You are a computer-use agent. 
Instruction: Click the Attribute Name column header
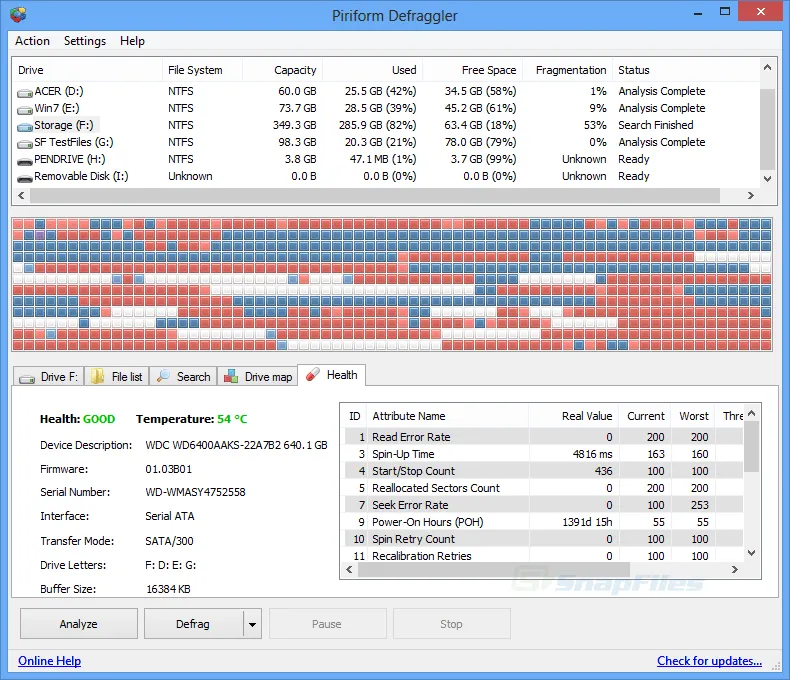coord(447,416)
